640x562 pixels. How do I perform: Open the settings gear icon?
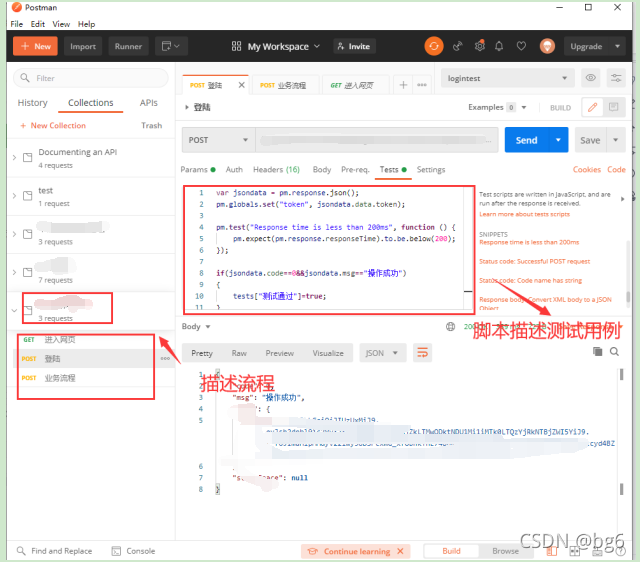click(x=480, y=46)
